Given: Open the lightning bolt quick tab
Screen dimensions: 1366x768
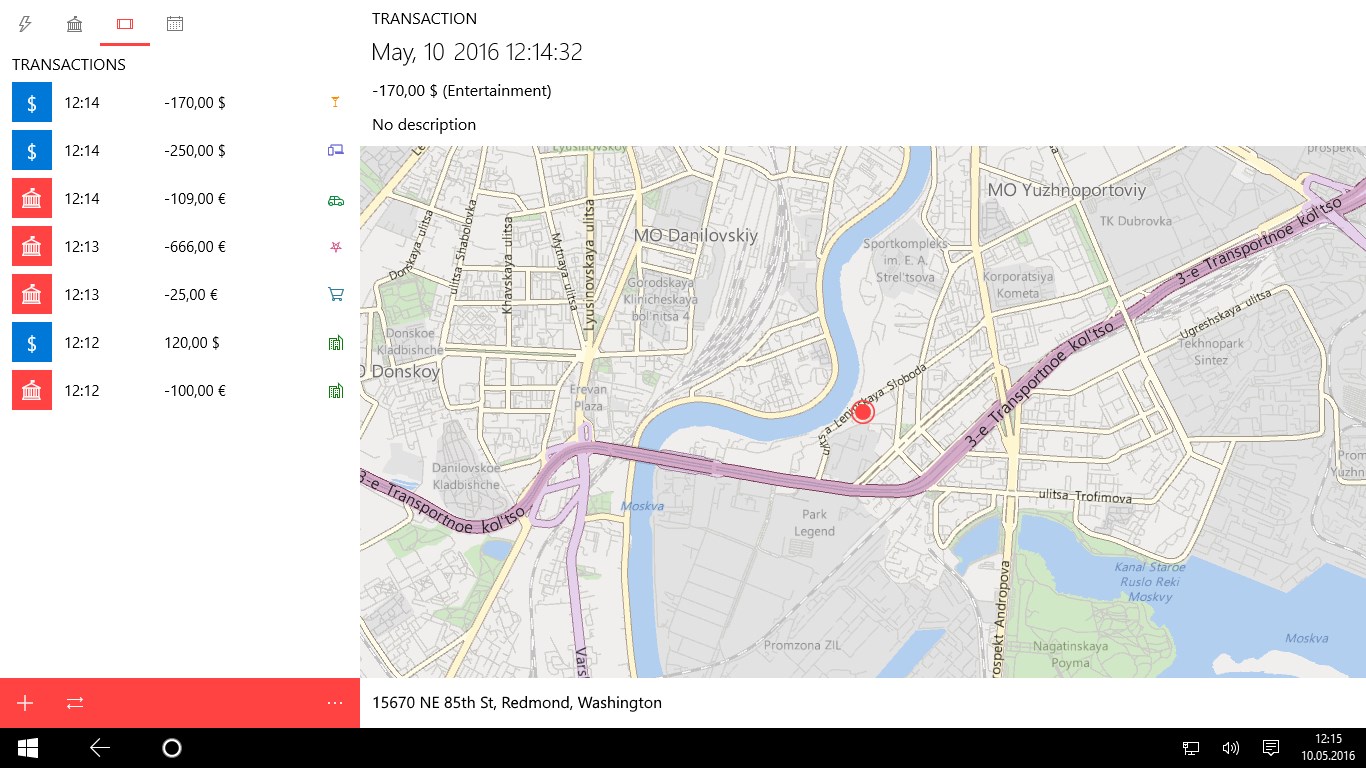Looking at the screenshot, I should click(x=25, y=23).
